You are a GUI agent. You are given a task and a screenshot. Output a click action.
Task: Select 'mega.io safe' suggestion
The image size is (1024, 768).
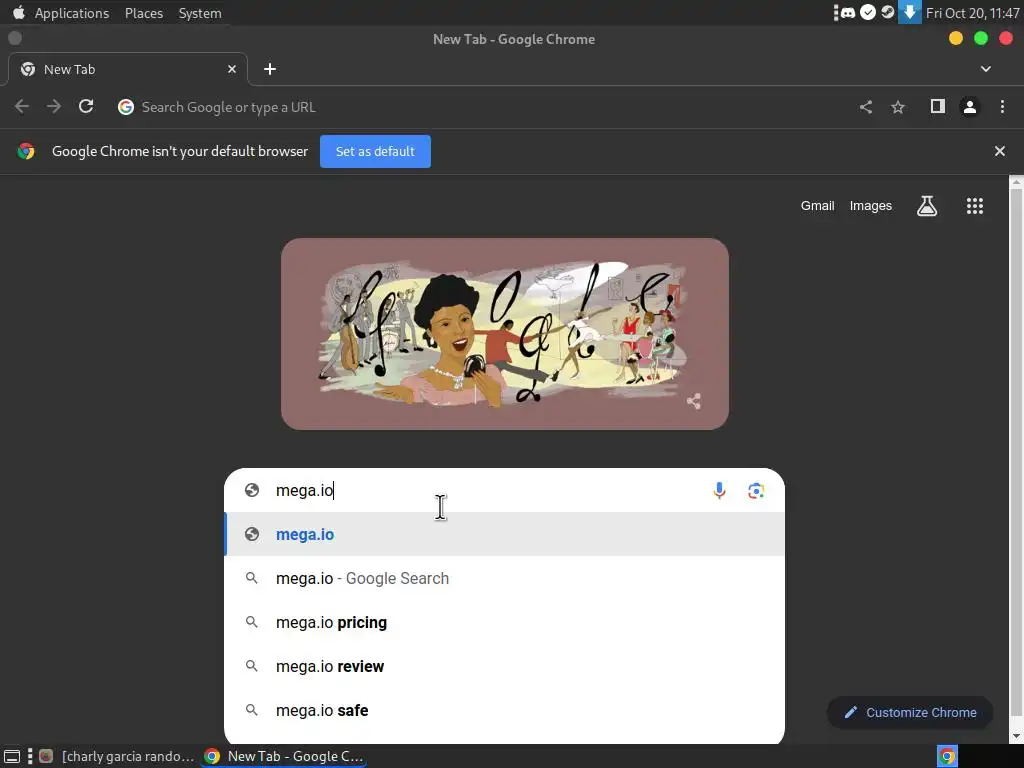pyautogui.click(x=504, y=711)
